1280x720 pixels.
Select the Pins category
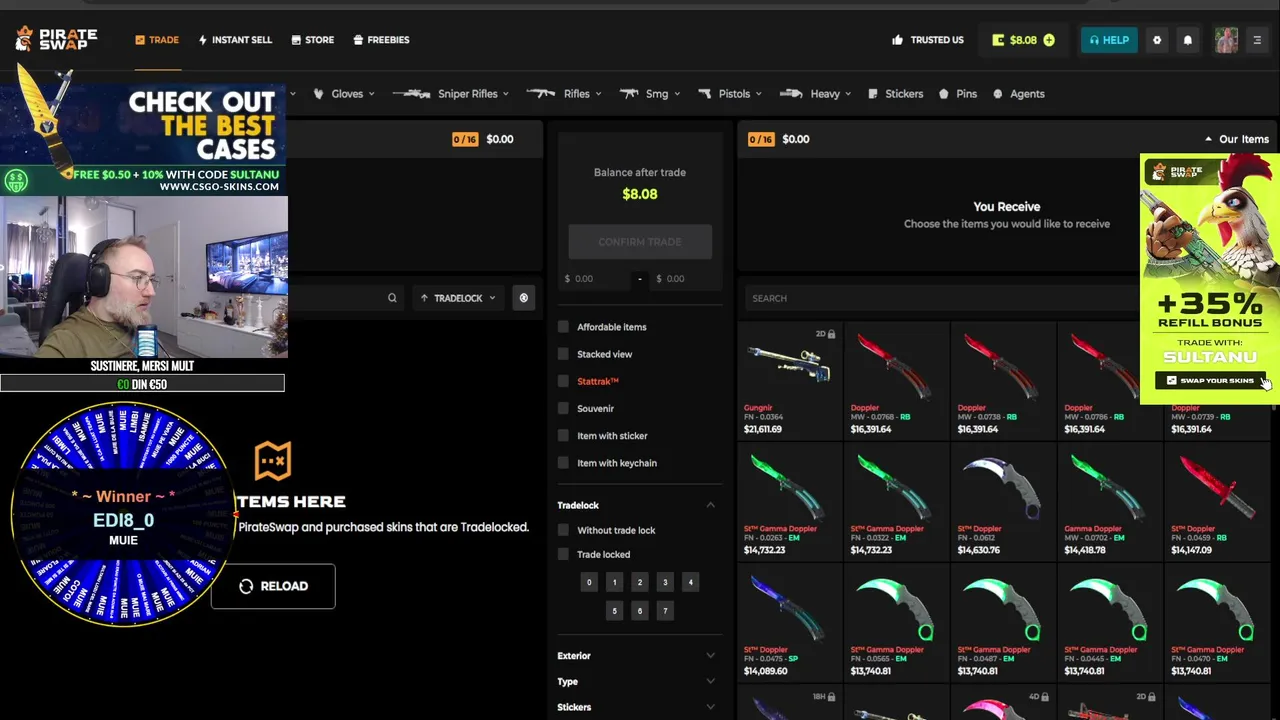click(958, 94)
